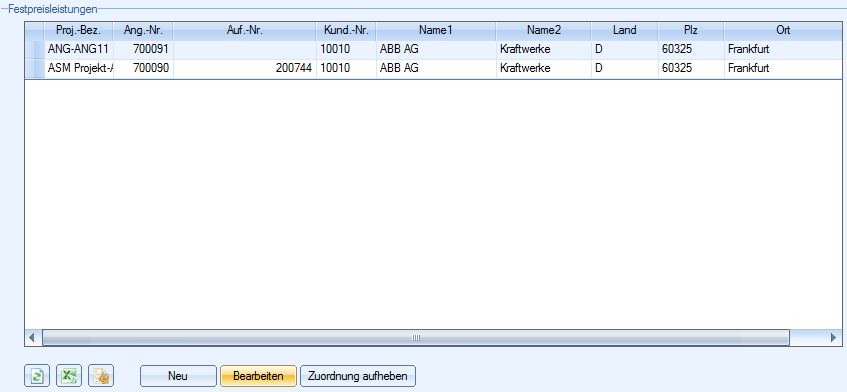Click Land value D in the 700090 row
847x392 pixels.
click(x=624, y=69)
